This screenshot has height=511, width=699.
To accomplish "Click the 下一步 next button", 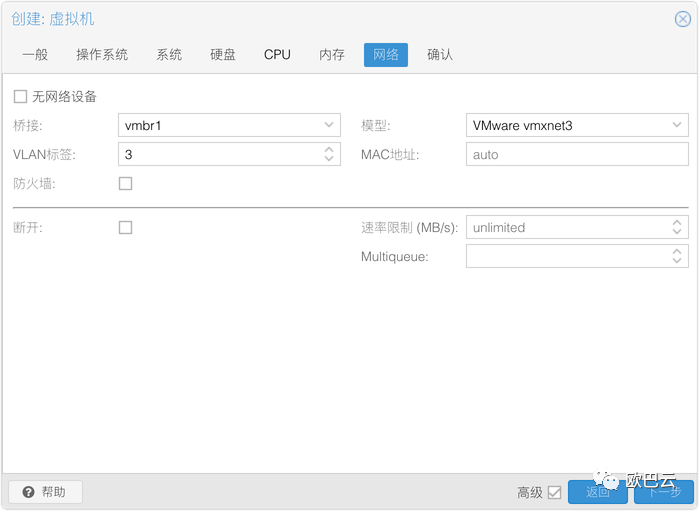I will pos(664,492).
